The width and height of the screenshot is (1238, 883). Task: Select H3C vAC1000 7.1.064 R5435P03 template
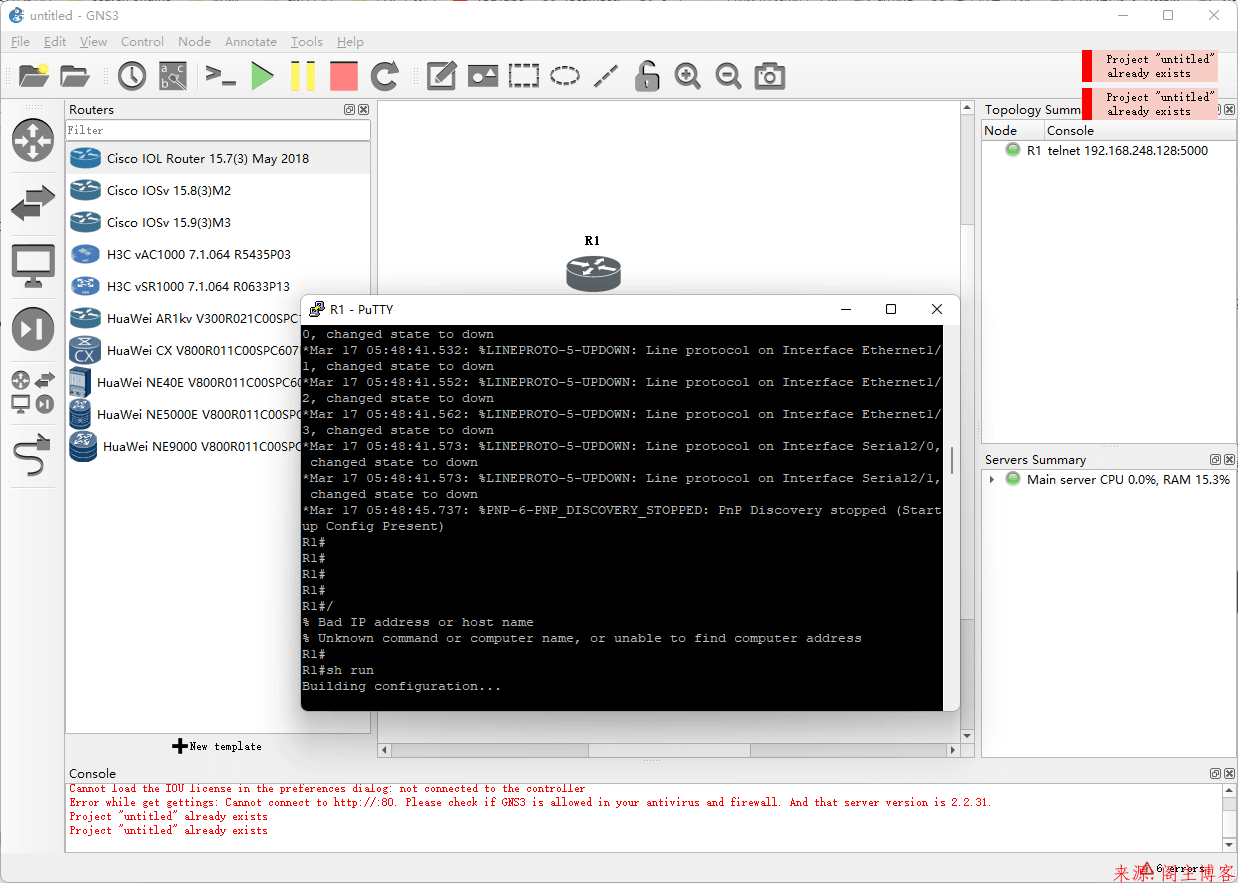coord(218,254)
